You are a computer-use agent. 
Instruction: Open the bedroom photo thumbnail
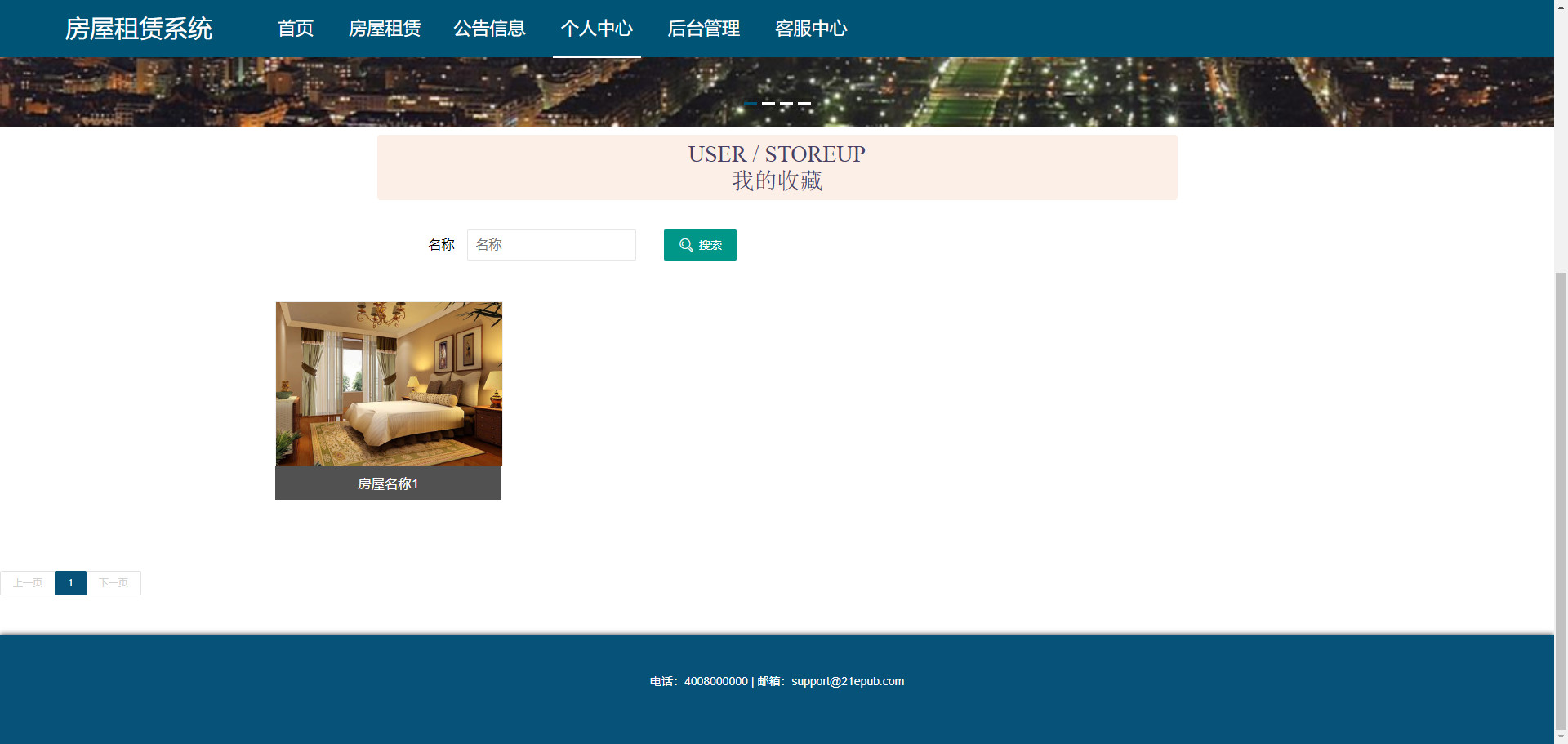[x=389, y=384]
